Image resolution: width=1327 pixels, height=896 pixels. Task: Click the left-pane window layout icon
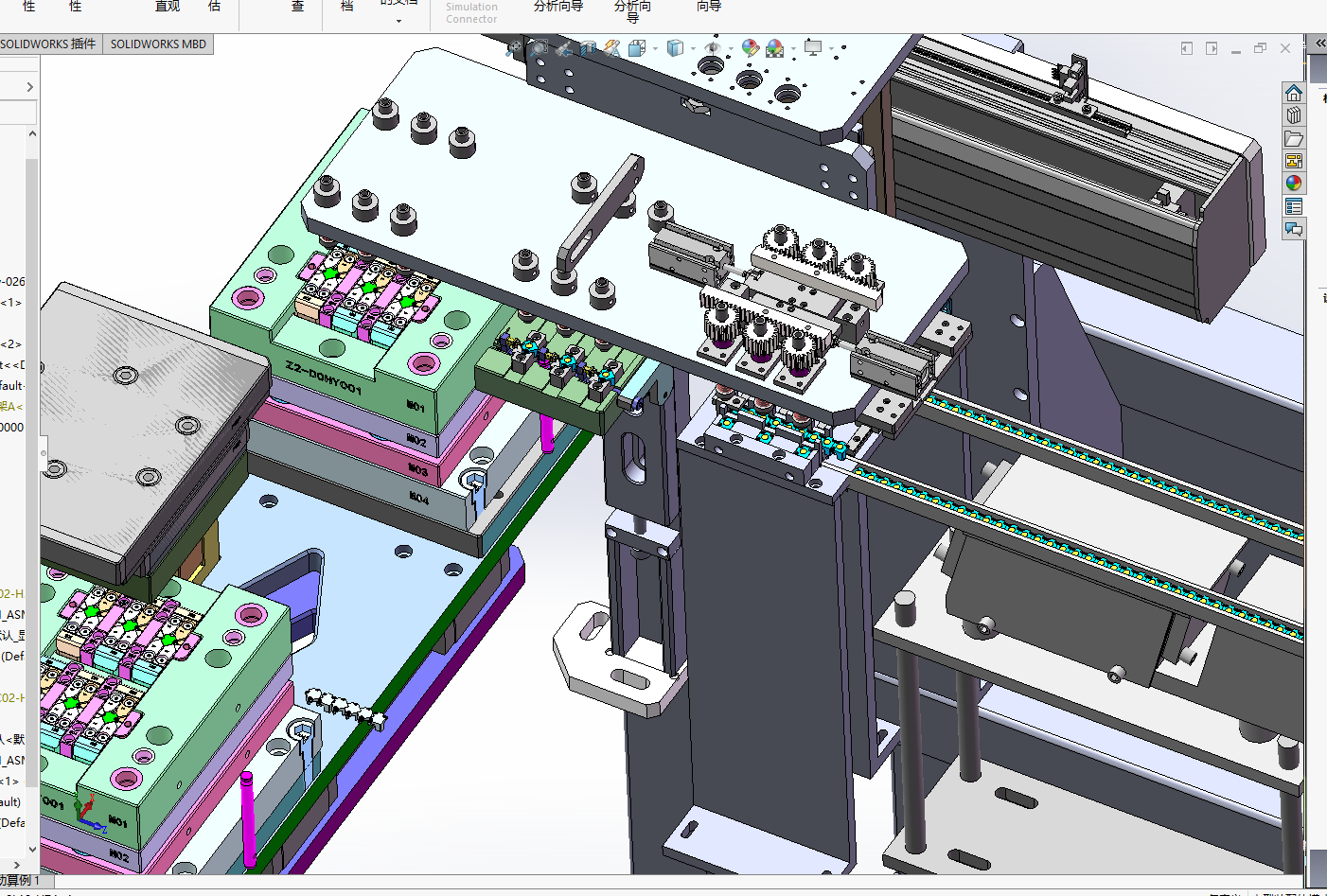[1187, 48]
